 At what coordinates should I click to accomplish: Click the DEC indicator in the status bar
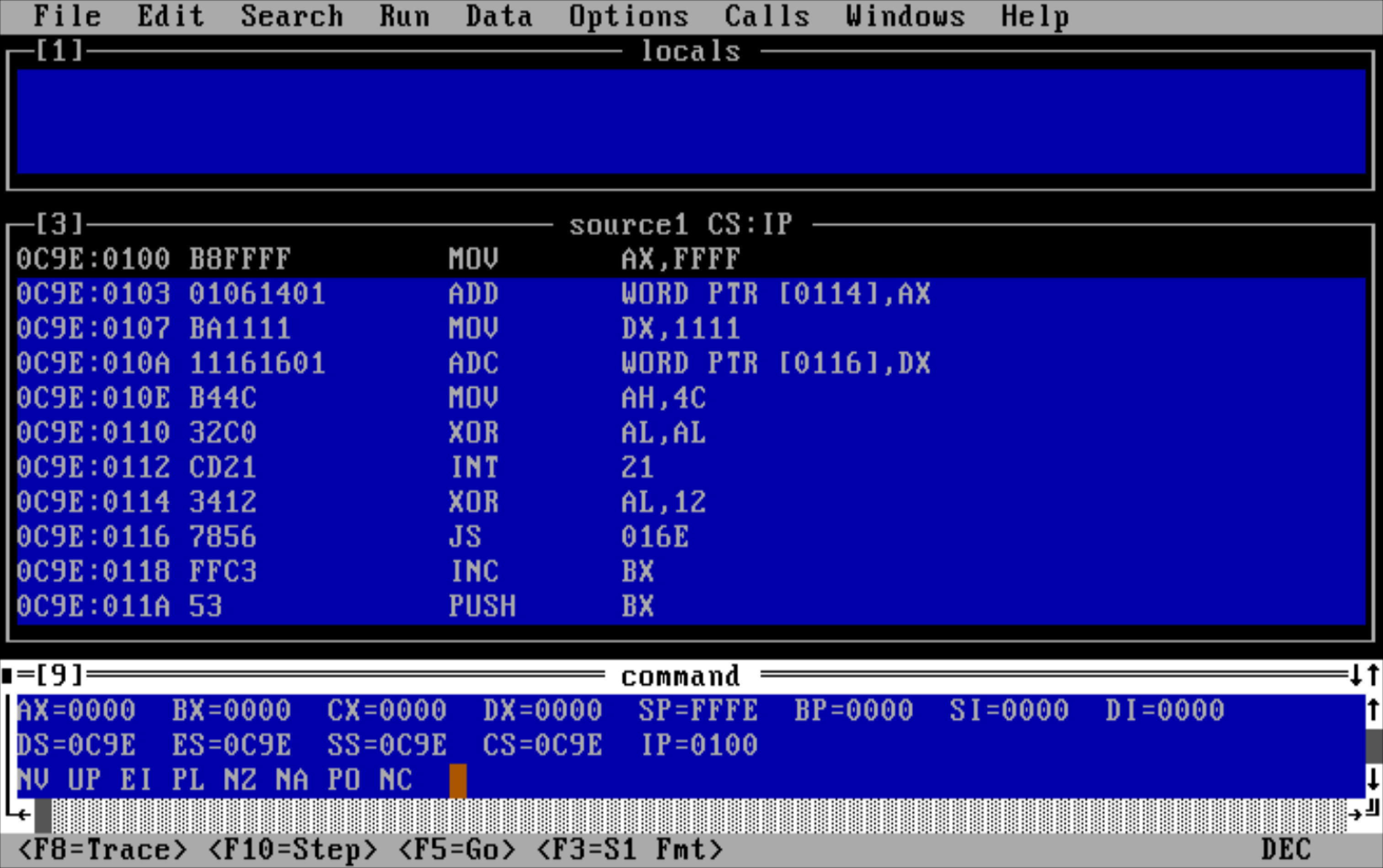point(1287,850)
